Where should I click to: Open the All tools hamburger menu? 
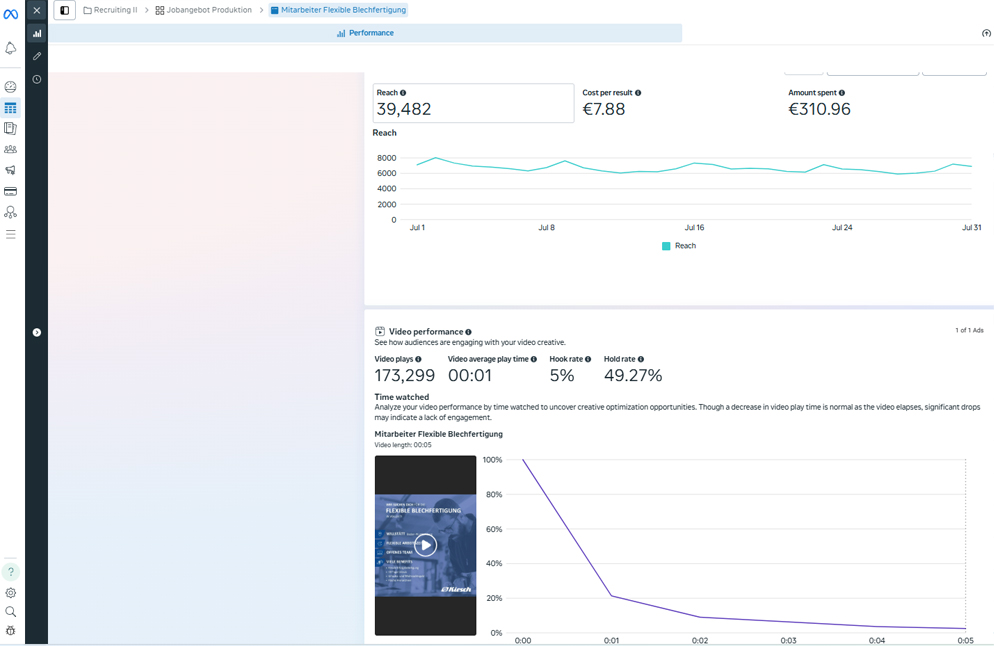click(11, 234)
